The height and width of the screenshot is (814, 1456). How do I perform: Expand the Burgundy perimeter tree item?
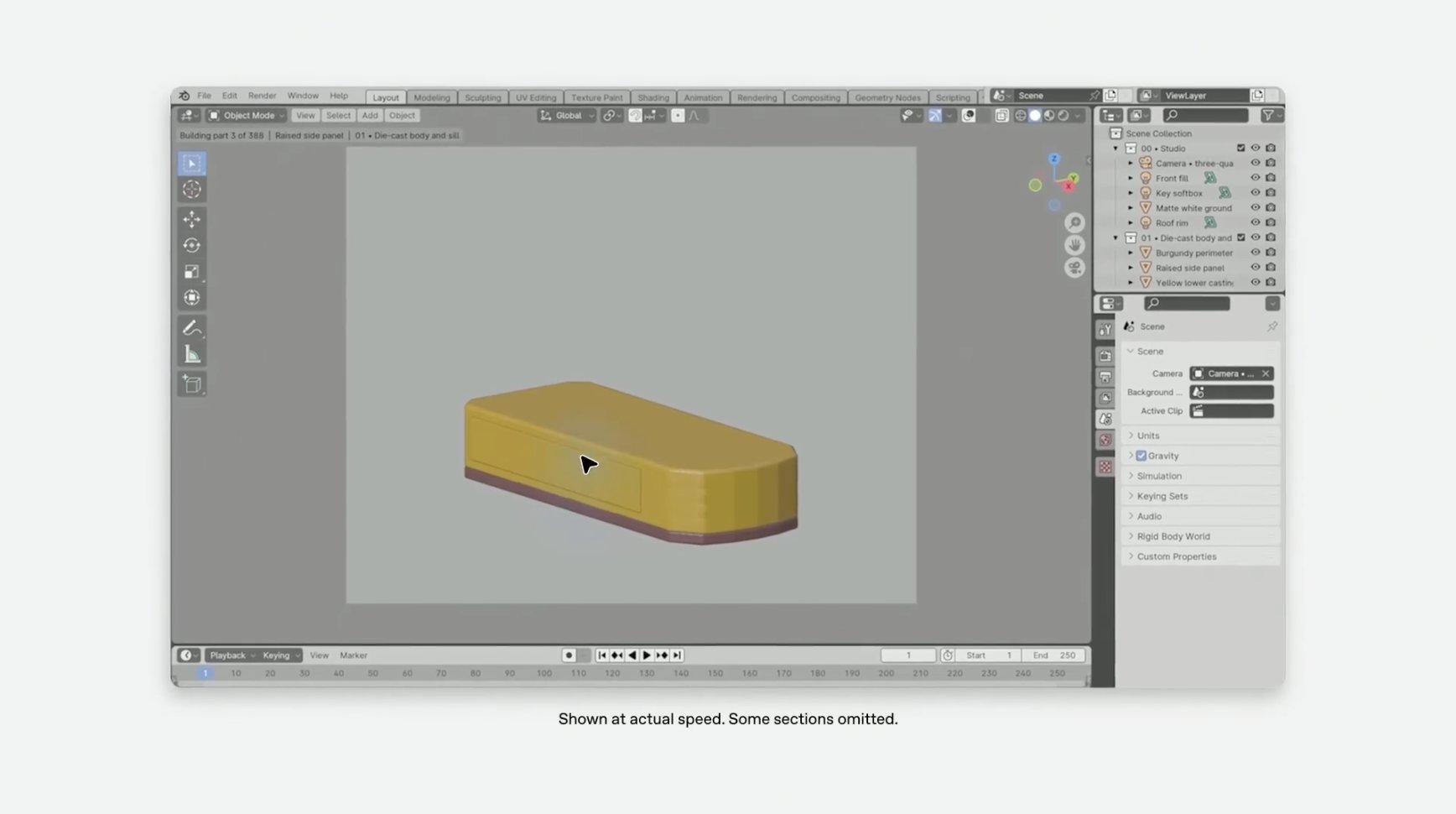[x=1131, y=253]
